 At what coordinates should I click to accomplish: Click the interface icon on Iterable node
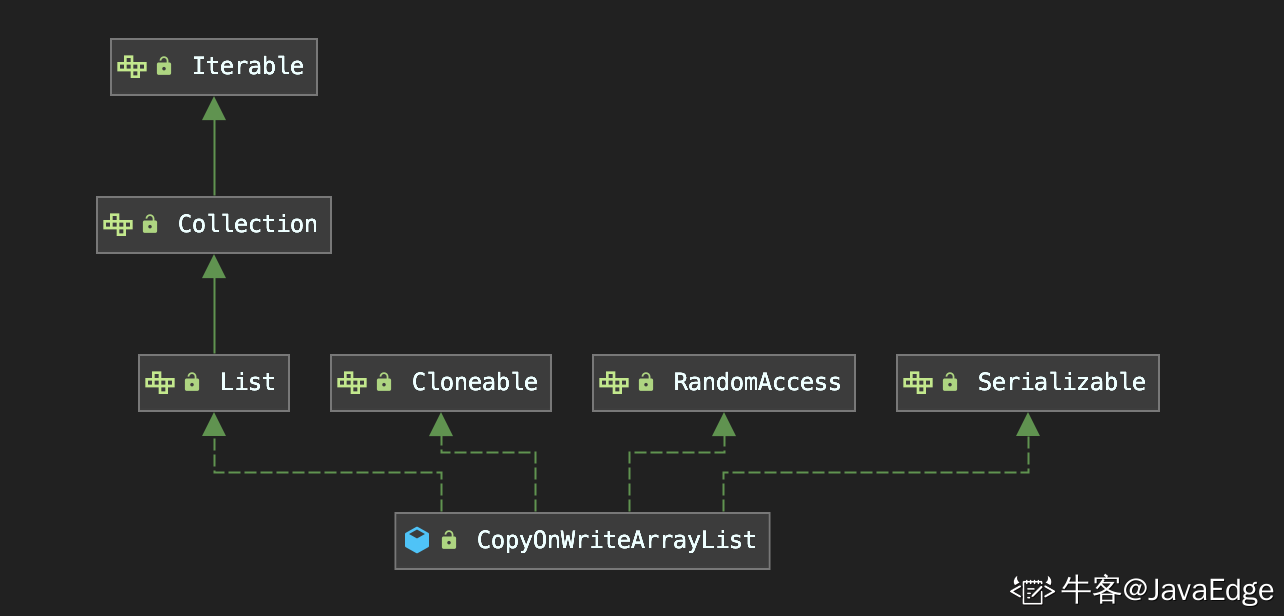point(132,67)
